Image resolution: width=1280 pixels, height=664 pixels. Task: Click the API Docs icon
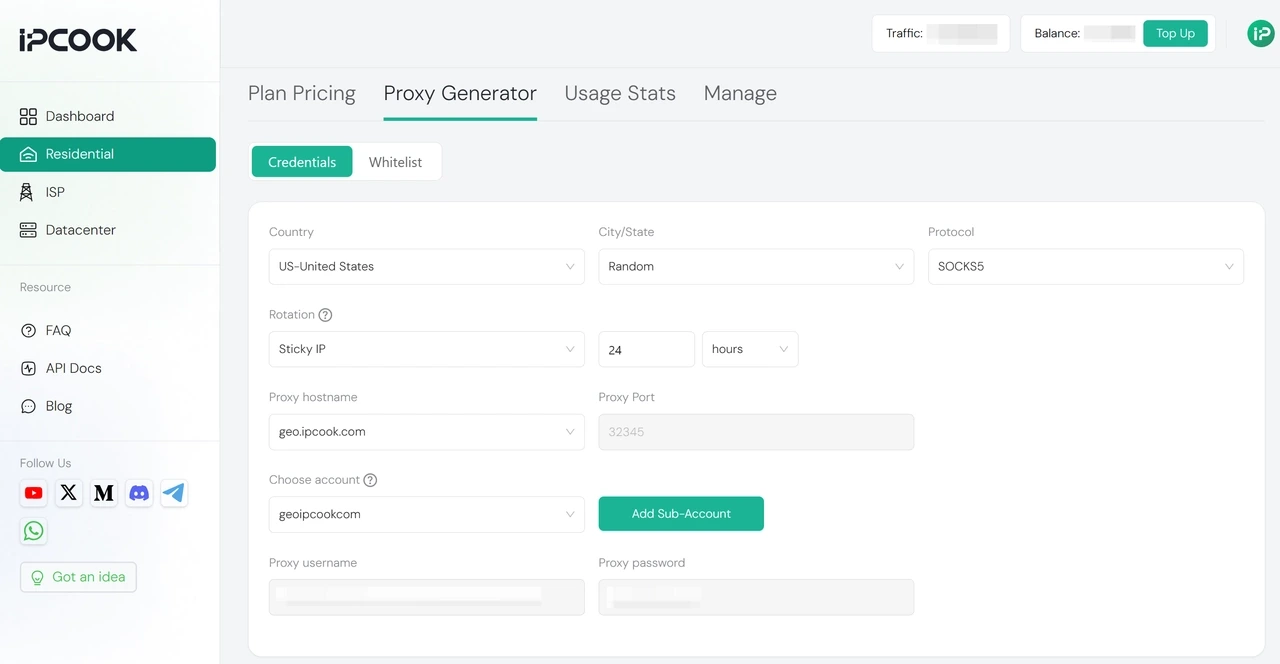coord(28,368)
